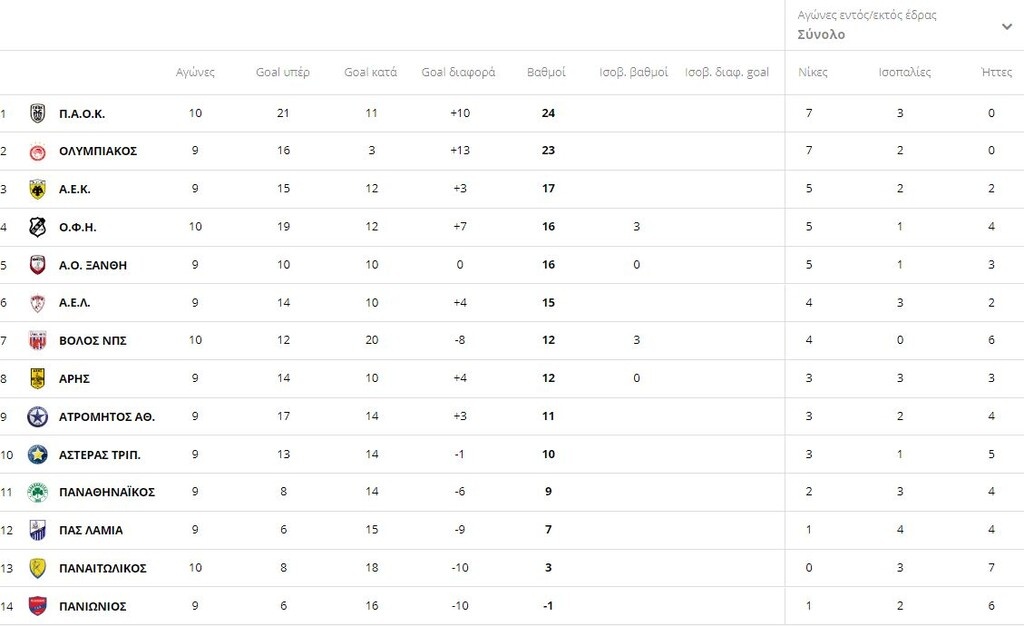Open the ΑΣΤΕΡΑΣ ΤΡΙΠ. team page
Viewport: 1024px width, 626px height.
click(x=99, y=455)
